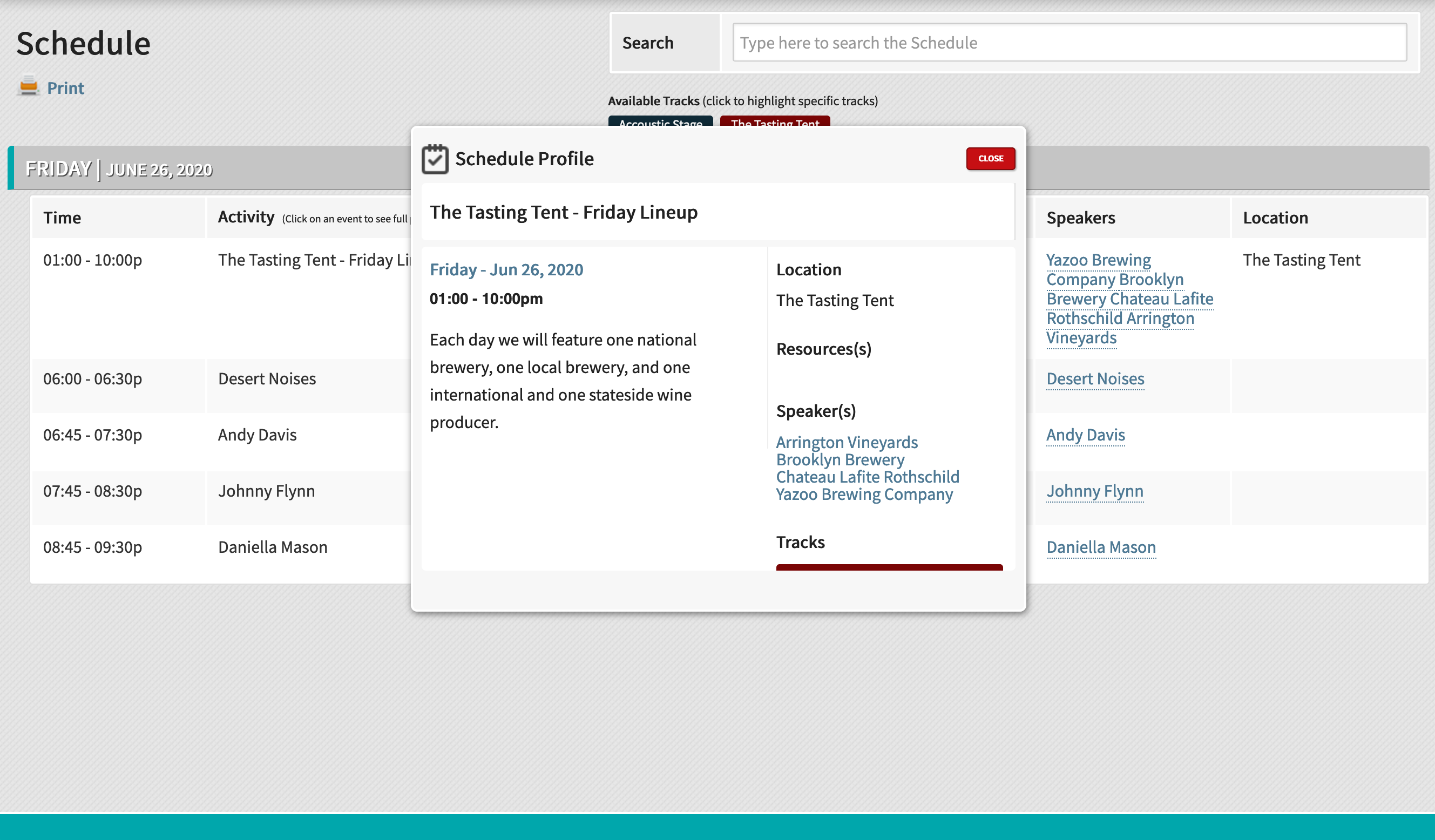Screen dimensions: 1435x840
Task: Focus the schedule search field
Action: (x=1070, y=43)
